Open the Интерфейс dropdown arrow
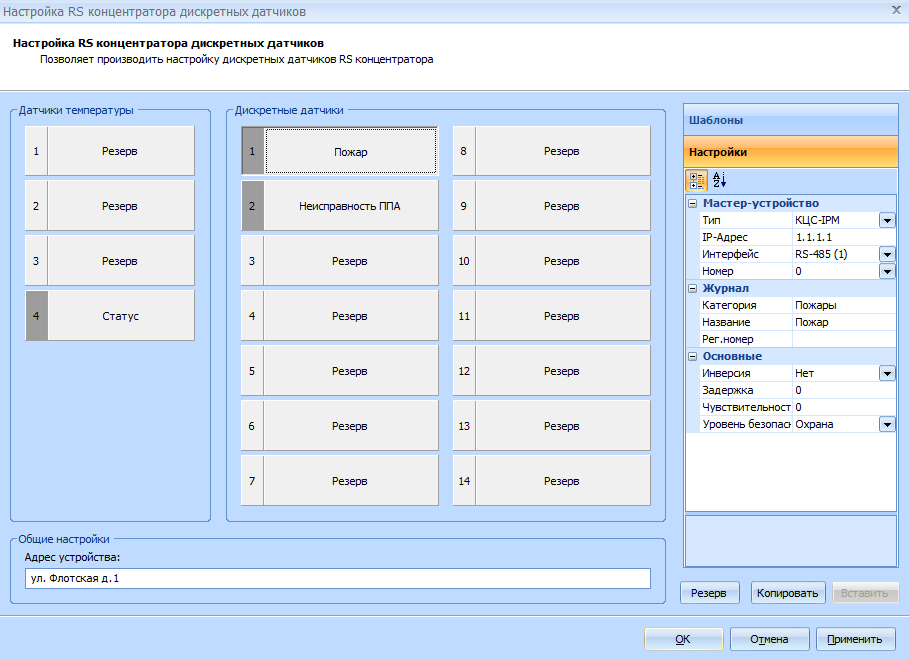The image size is (909, 660). (887, 255)
